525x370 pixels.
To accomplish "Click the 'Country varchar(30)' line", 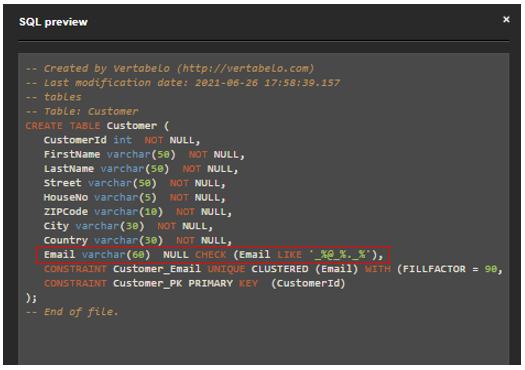I will [x=138, y=241].
